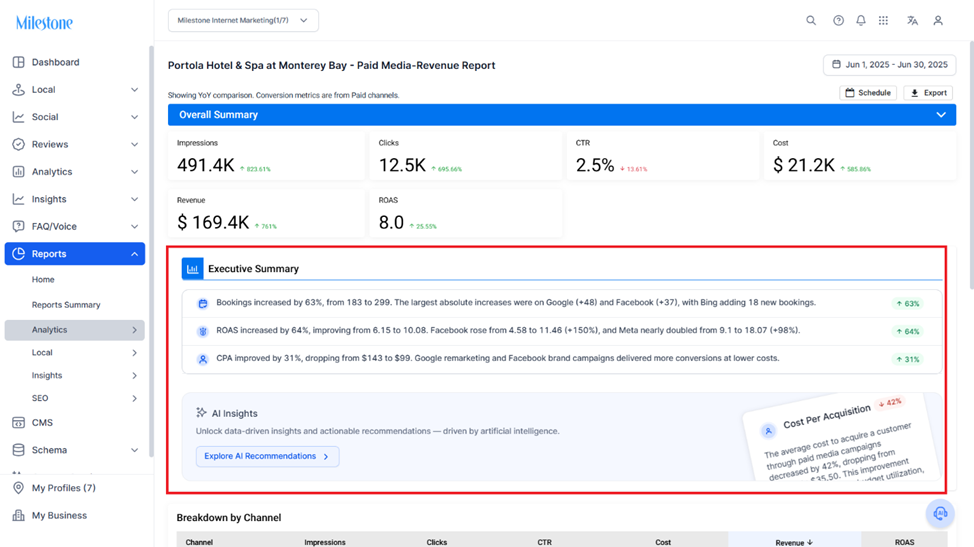Click the Analytics bar-chart sidebar icon

point(19,171)
